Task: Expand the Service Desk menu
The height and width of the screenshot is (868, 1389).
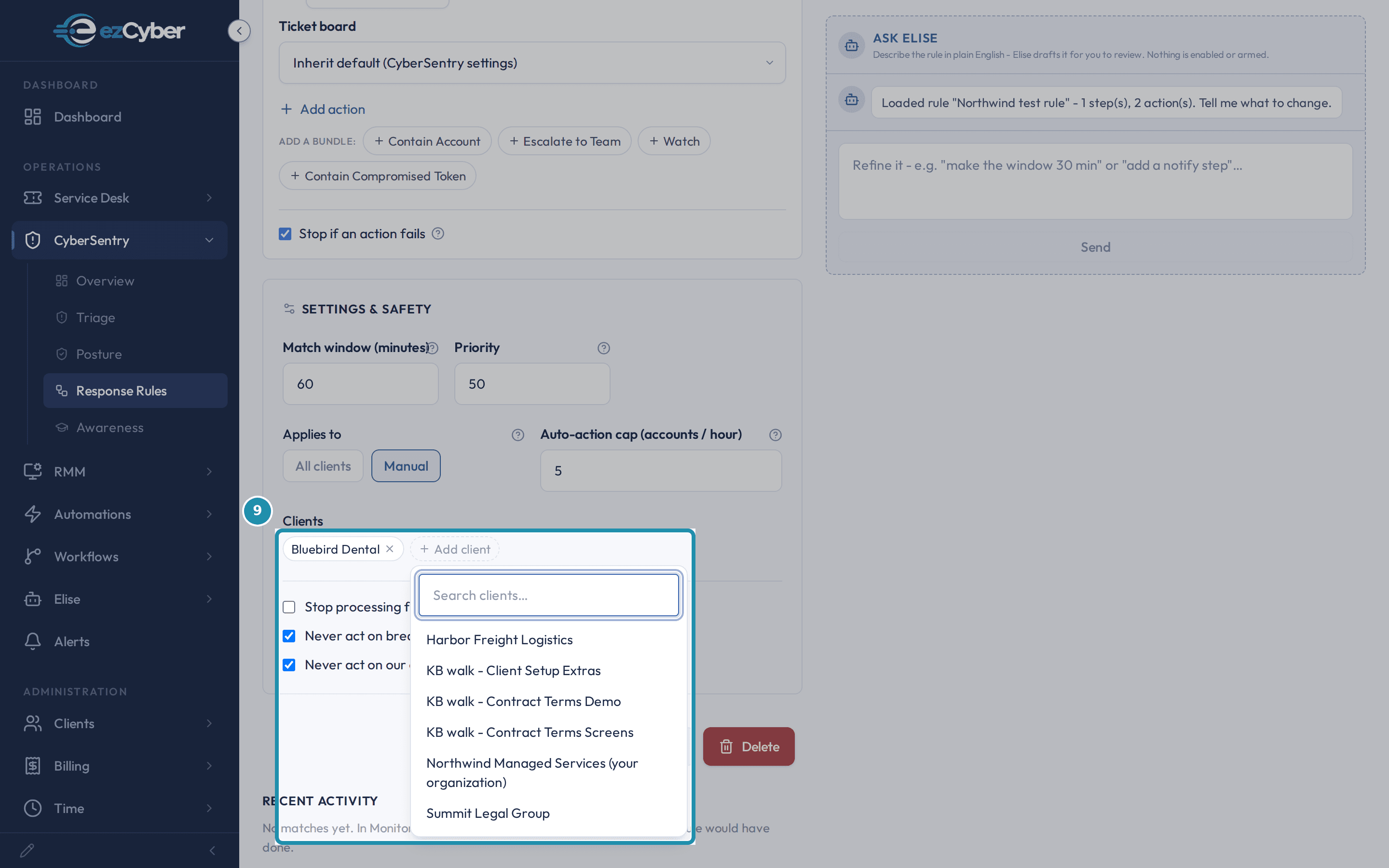Action: point(209,198)
